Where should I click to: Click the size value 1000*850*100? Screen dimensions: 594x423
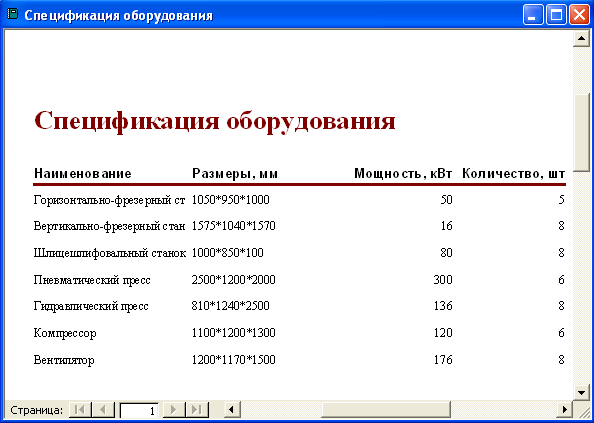[x=227, y=253]
